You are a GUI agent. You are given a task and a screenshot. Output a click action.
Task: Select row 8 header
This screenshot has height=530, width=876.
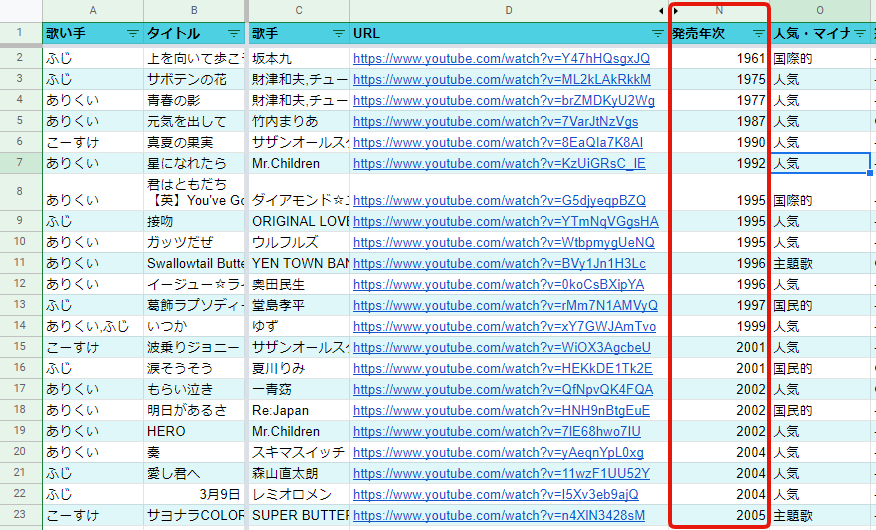(20, 190)
